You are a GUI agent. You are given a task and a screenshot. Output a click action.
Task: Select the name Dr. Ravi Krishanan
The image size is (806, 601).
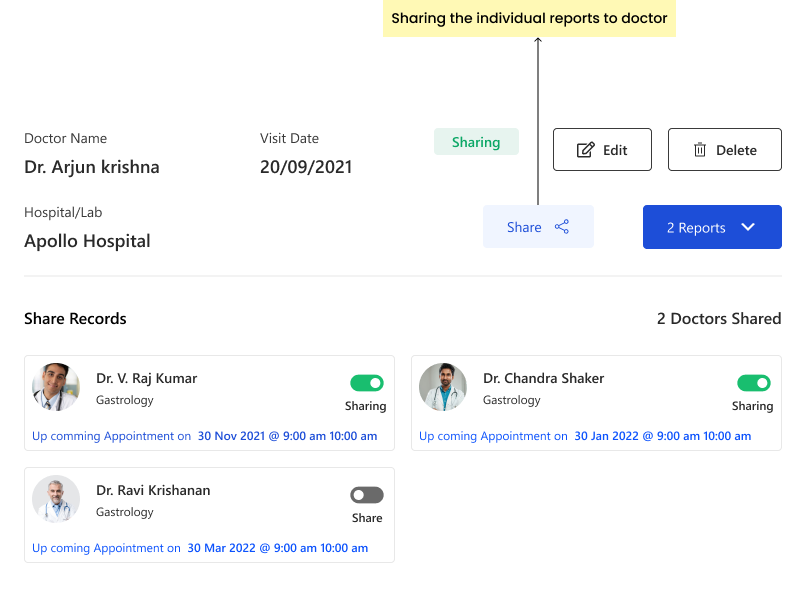click(153, 490)
